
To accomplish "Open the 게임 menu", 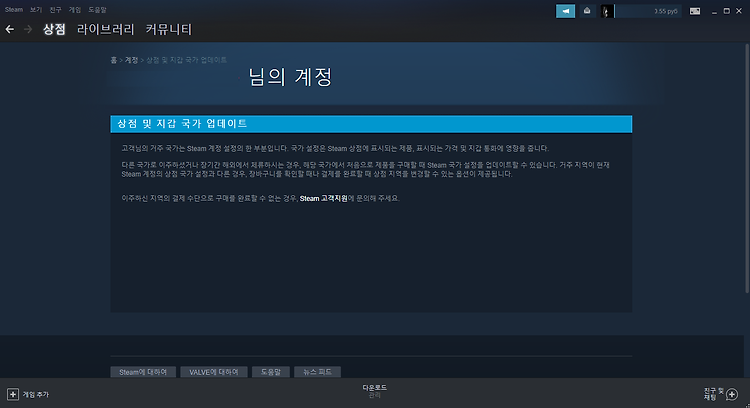I will tap(75, 10).
